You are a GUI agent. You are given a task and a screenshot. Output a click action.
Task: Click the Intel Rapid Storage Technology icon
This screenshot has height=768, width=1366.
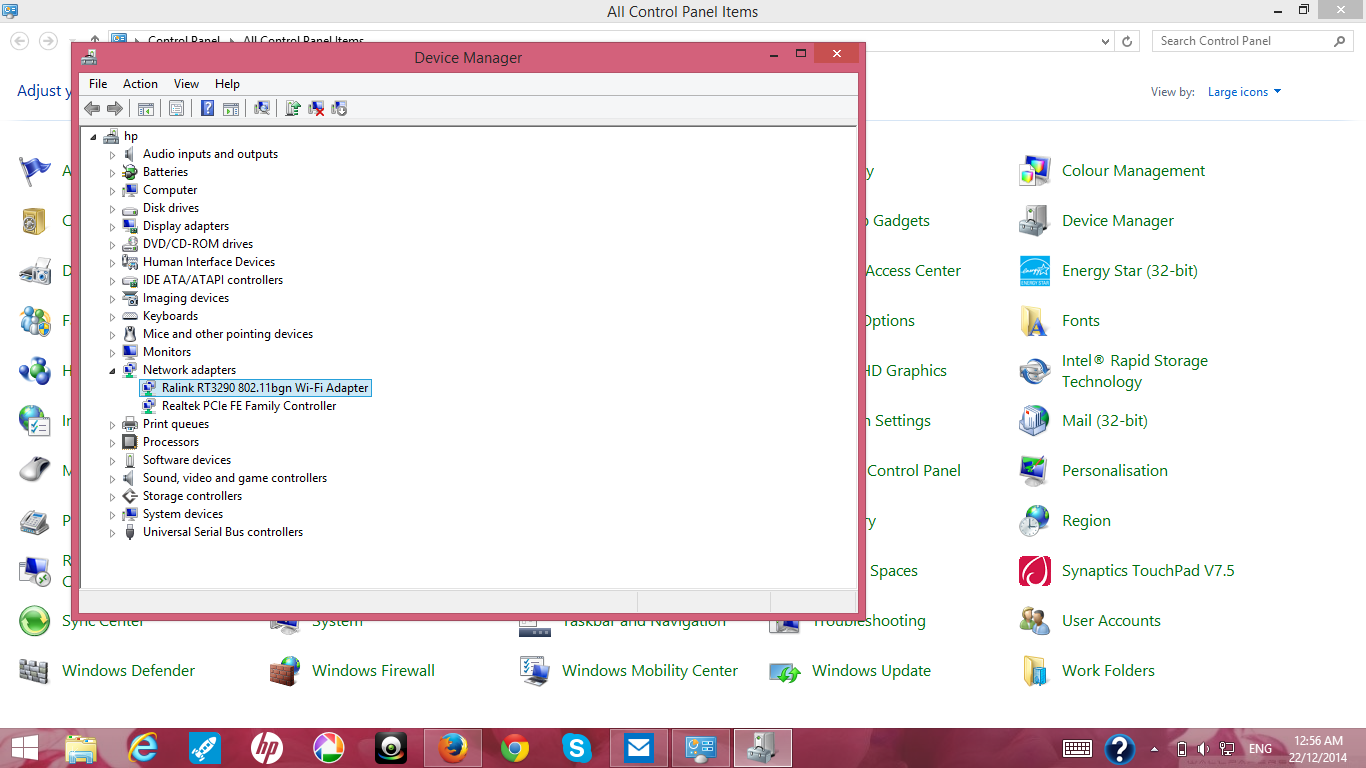click(1034, 371)
